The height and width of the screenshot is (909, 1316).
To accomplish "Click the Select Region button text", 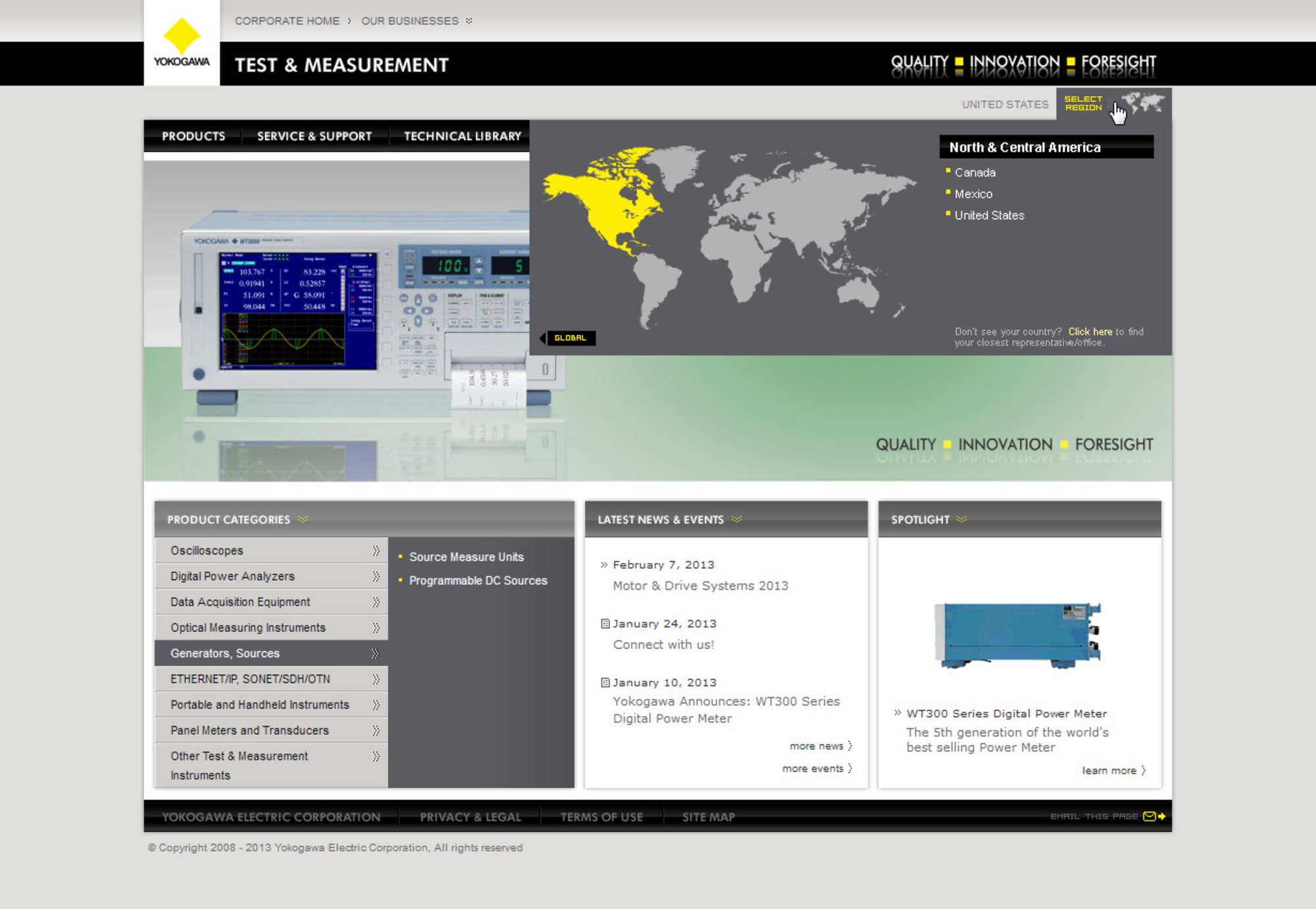I will pyautogui.click(x=1083, y=103).
